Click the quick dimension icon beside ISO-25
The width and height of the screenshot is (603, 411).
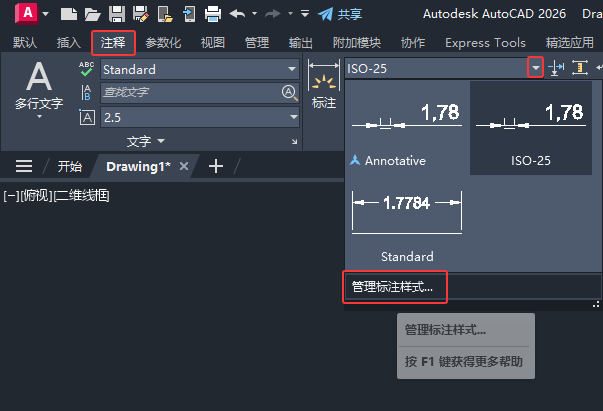(556, 68)
